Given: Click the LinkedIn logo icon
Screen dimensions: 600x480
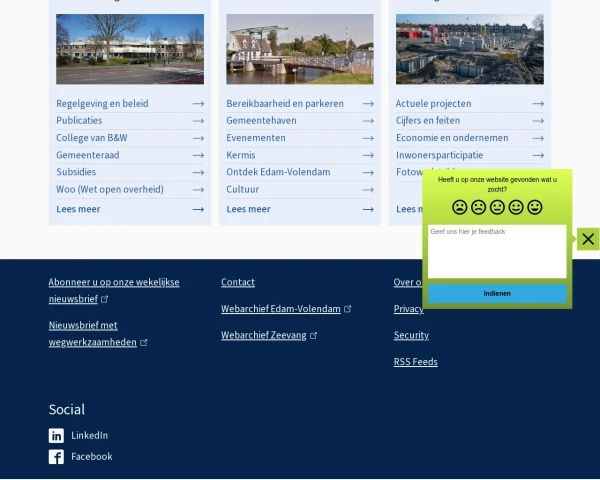Looking at the screenshot, I should pos(56,436).
